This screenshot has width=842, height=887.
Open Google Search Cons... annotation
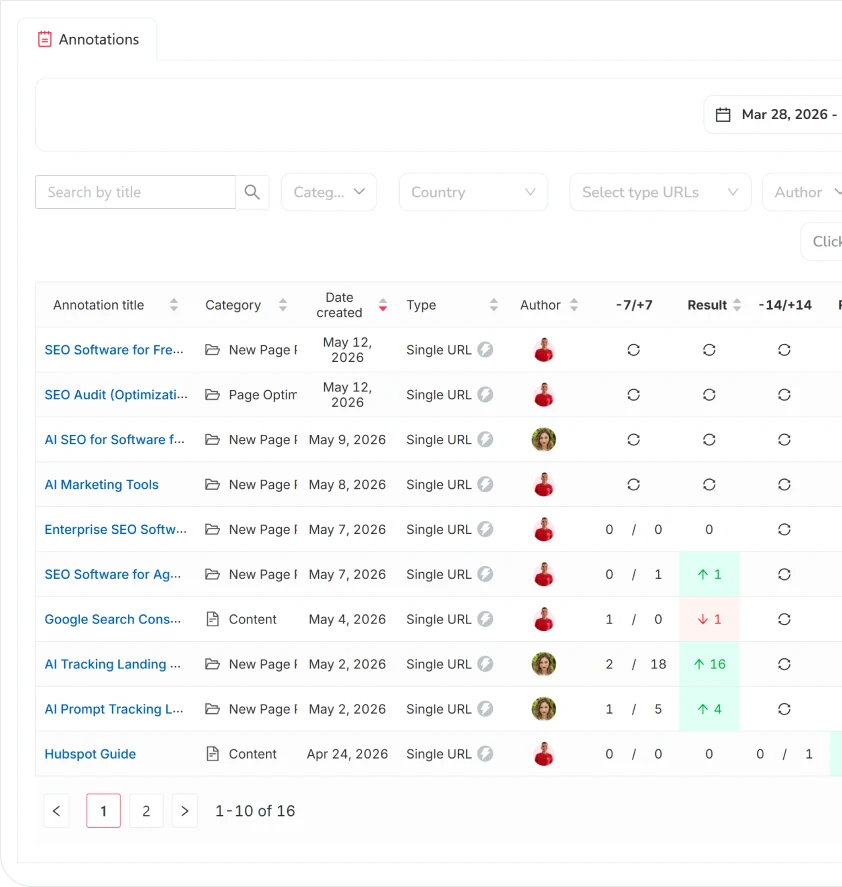[x=113, y=619]
